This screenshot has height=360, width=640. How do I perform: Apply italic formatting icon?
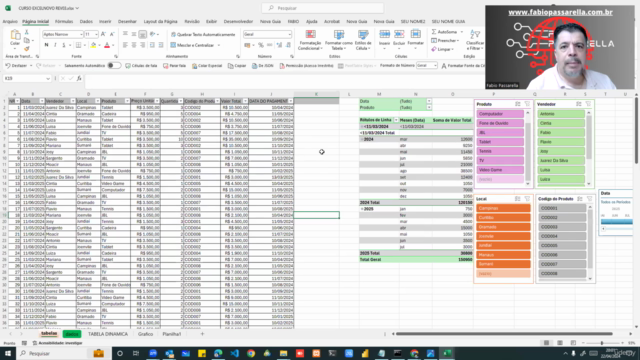[55, 45]
